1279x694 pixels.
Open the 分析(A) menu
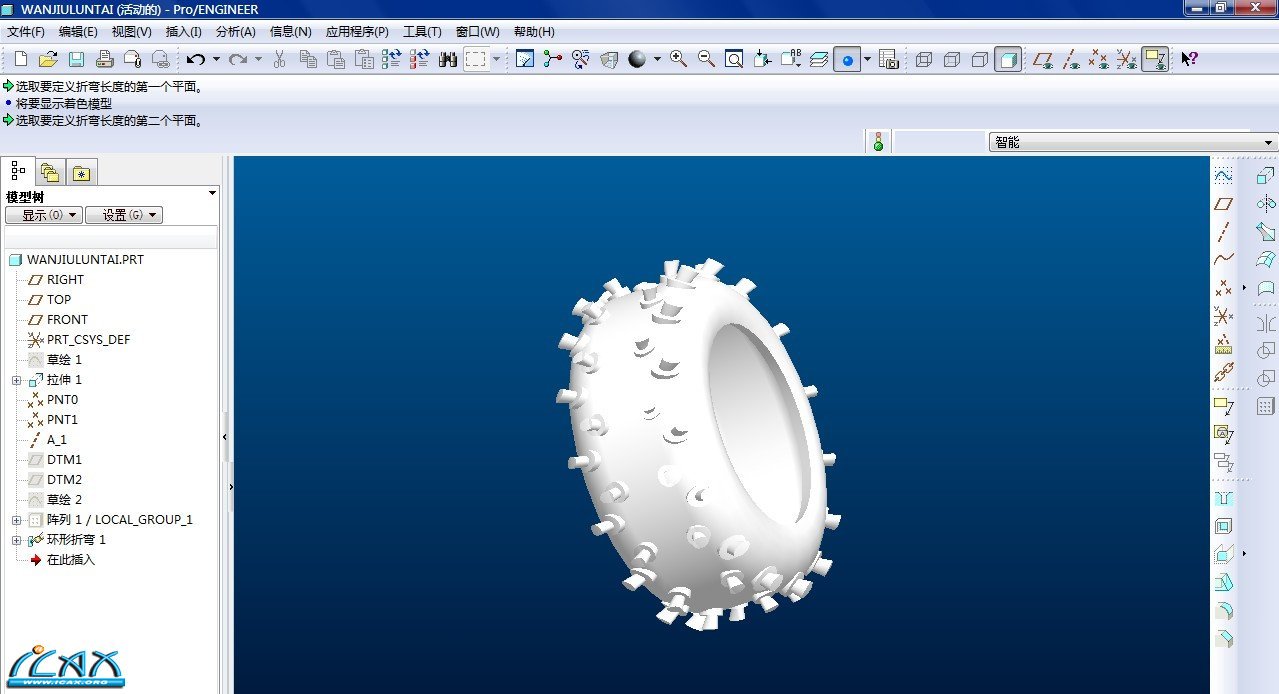(235, 32)
